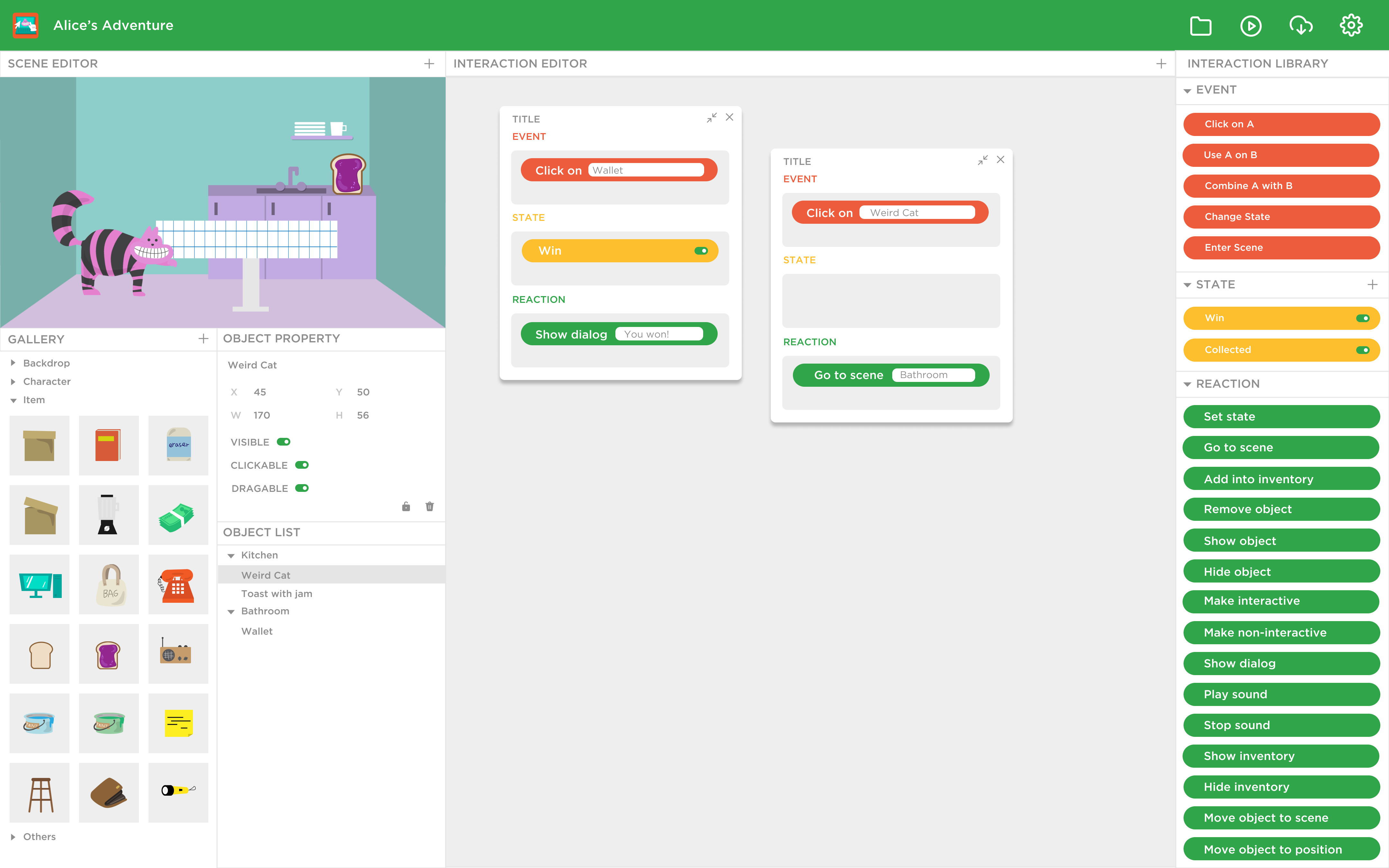This screenshot has height=868, width=1389.
Task: Select Weird Cat in Object List
Action: tap(331, 575)
